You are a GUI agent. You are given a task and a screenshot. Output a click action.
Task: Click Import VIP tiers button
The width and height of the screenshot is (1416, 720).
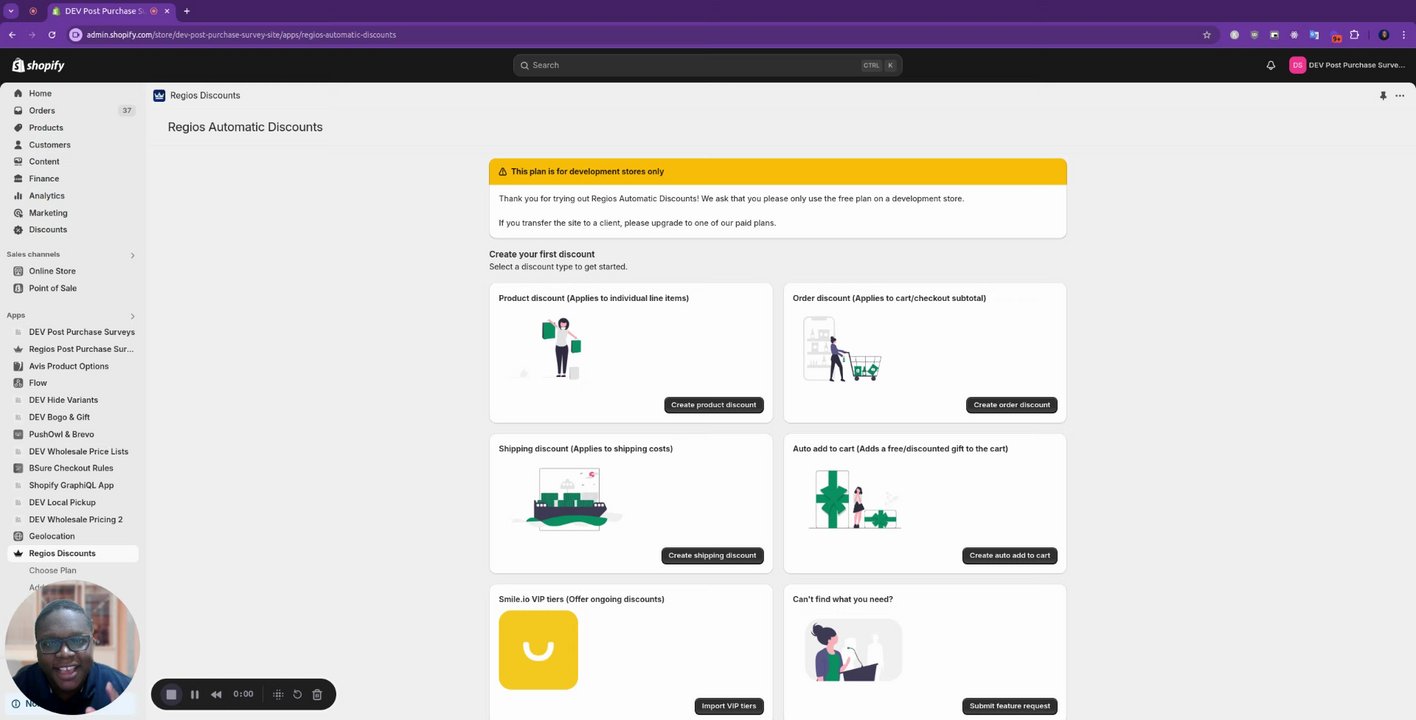coord(729,706)
